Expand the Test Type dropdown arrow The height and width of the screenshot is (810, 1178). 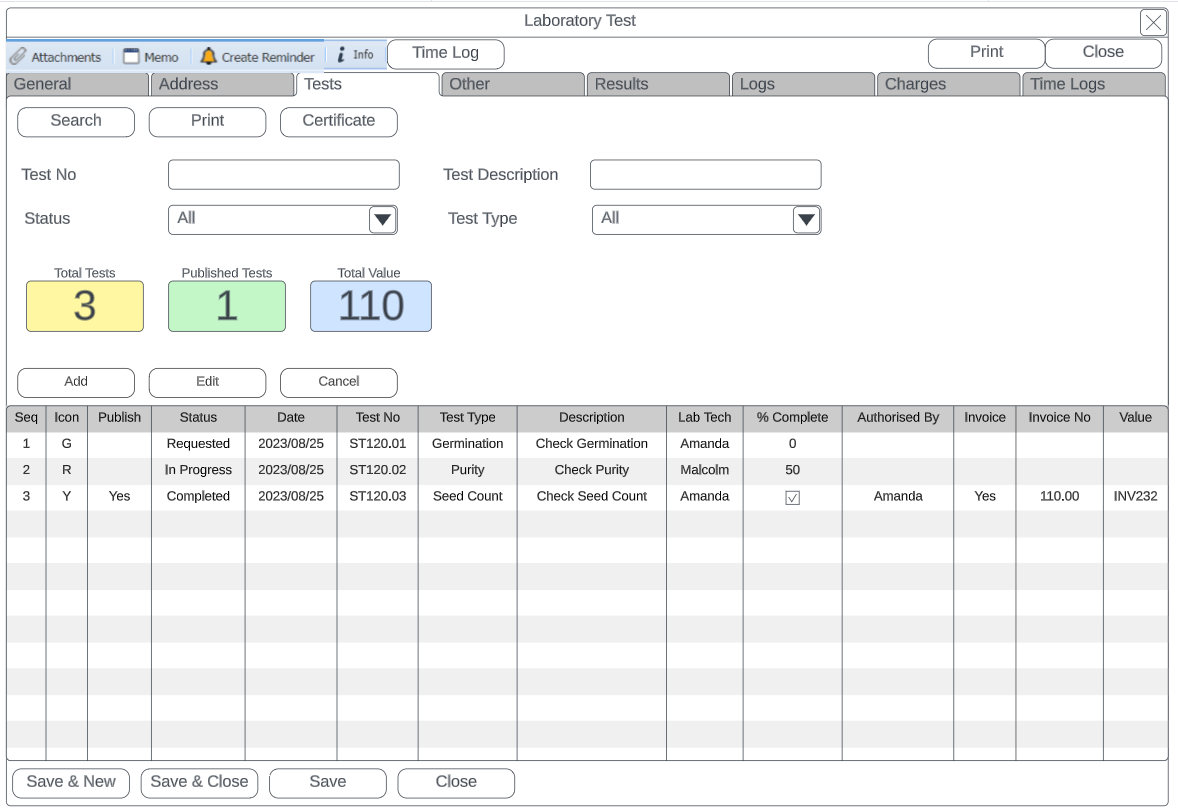click(x=806, y=220)
